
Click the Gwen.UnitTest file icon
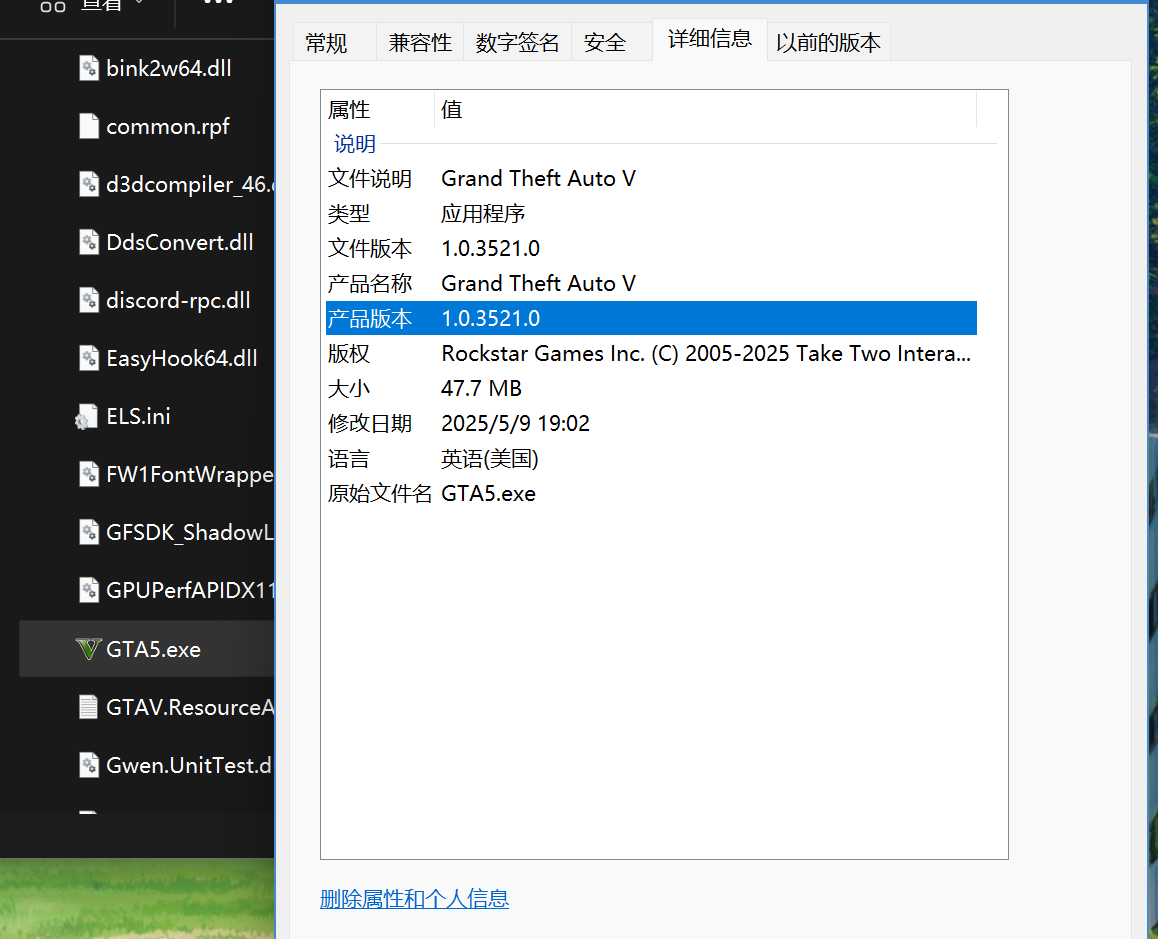point(89,765)
